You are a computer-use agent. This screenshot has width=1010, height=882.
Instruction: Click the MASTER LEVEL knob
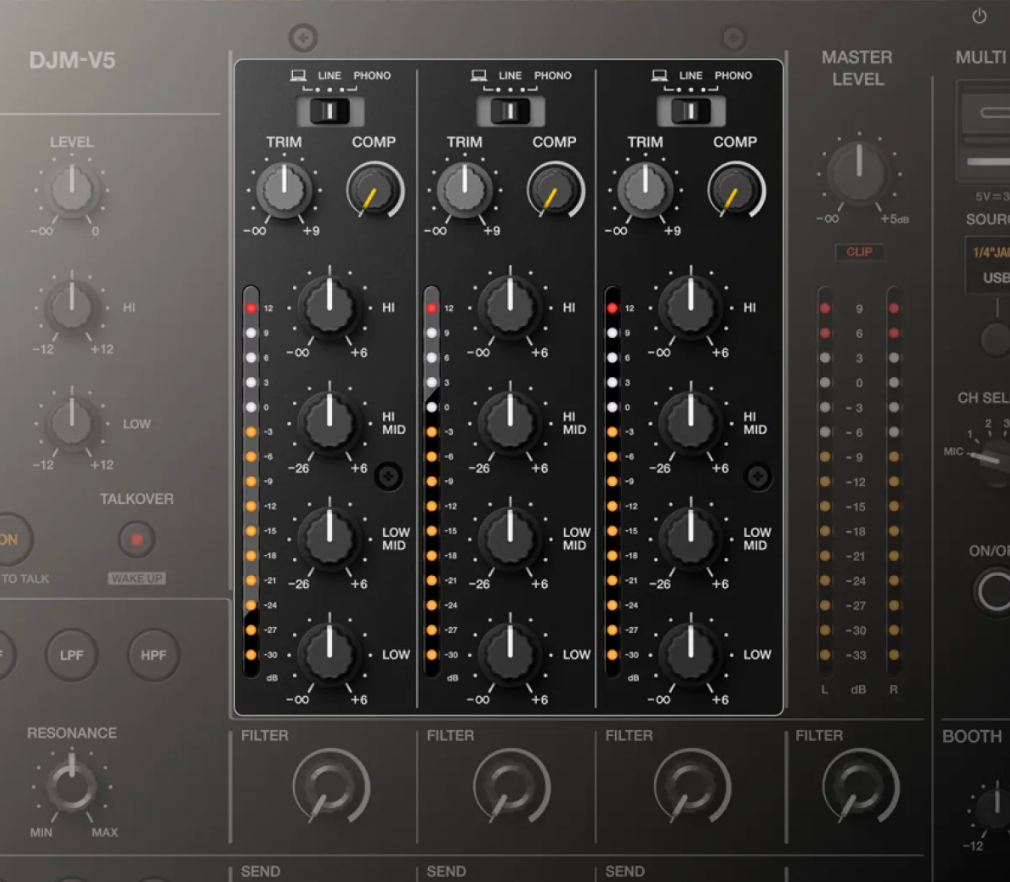pos(859,173)
